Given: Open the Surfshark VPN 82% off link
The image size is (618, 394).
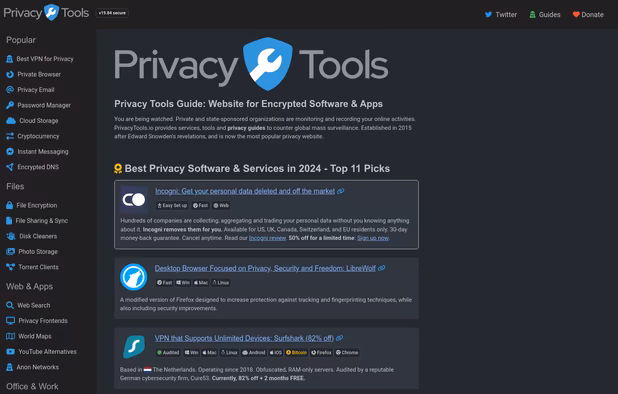Looking at the screenshot, I should [x=244, y=338].
